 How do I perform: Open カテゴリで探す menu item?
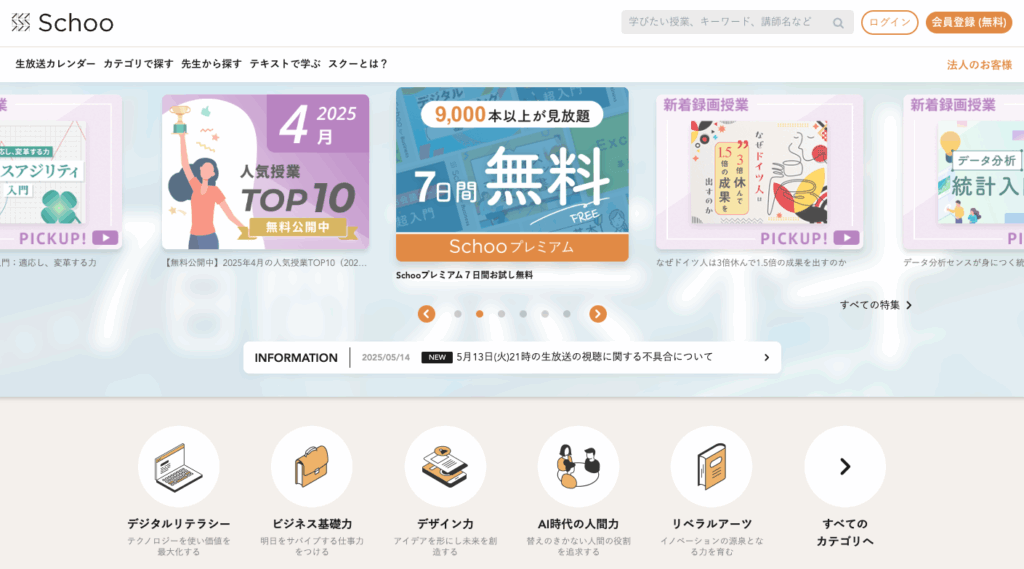click(138, 64)
